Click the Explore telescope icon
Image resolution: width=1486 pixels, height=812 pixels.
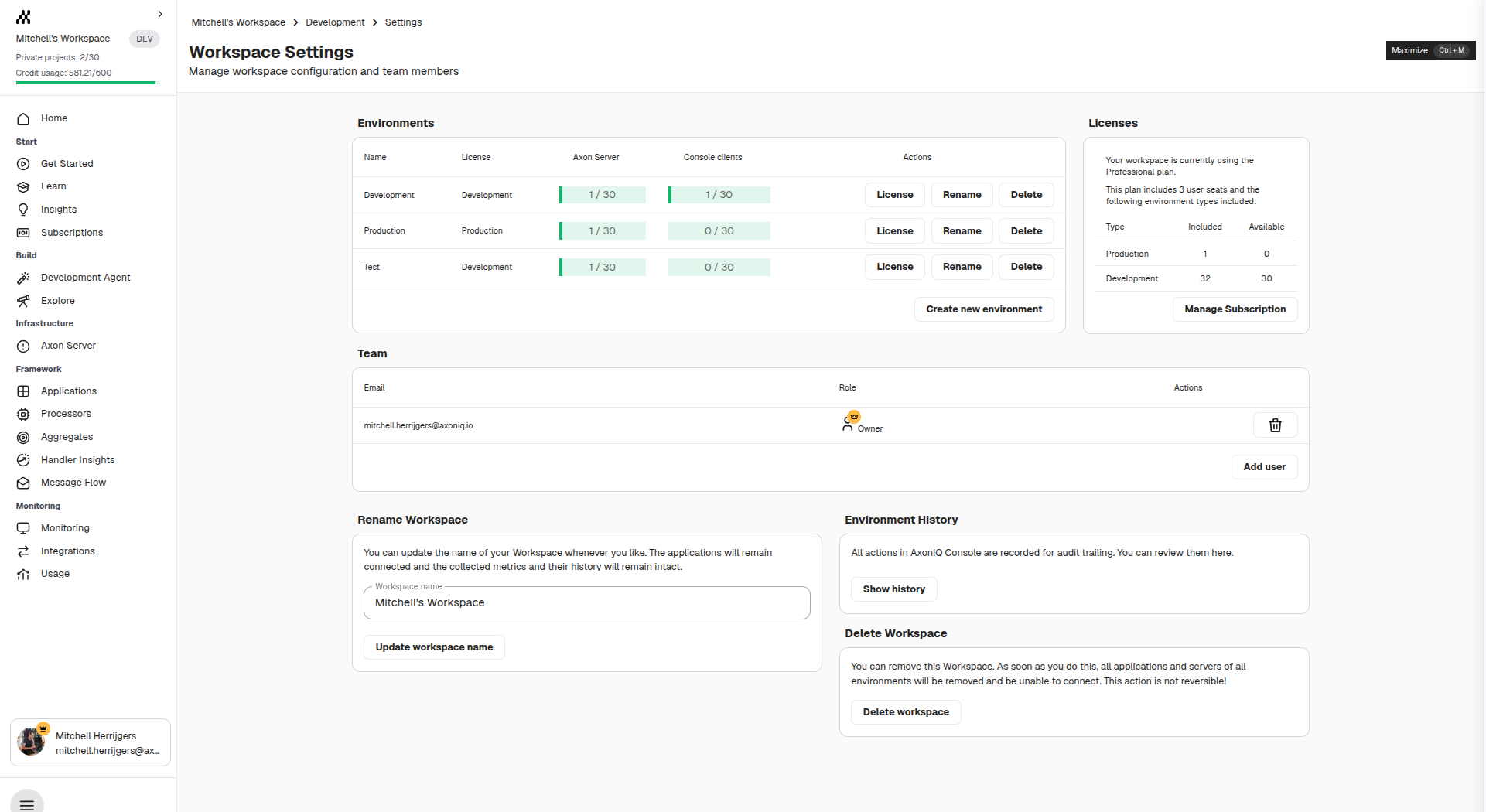point(23,301)
